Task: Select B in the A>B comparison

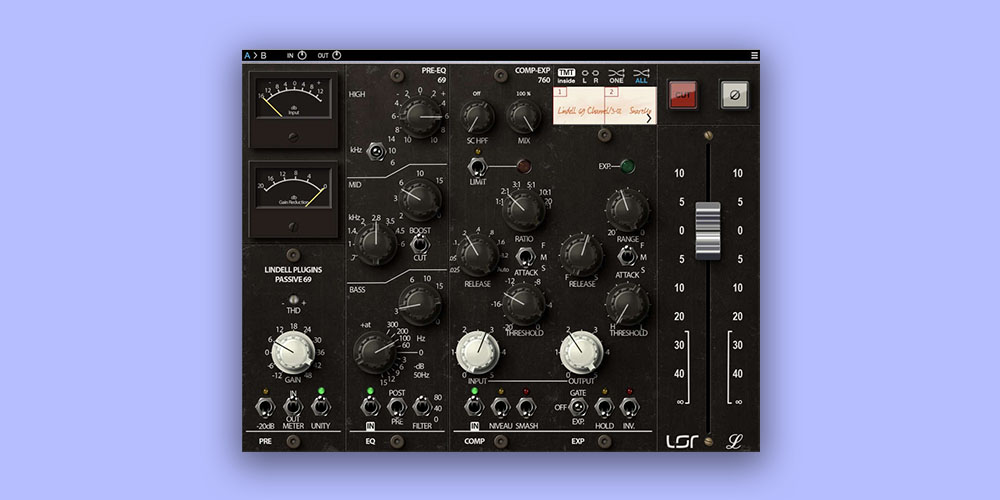Action: pyautogui.click(x=263, y=55)
